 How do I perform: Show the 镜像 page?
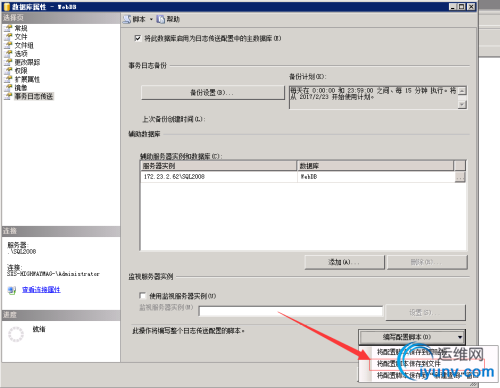(x=21, y=88)
